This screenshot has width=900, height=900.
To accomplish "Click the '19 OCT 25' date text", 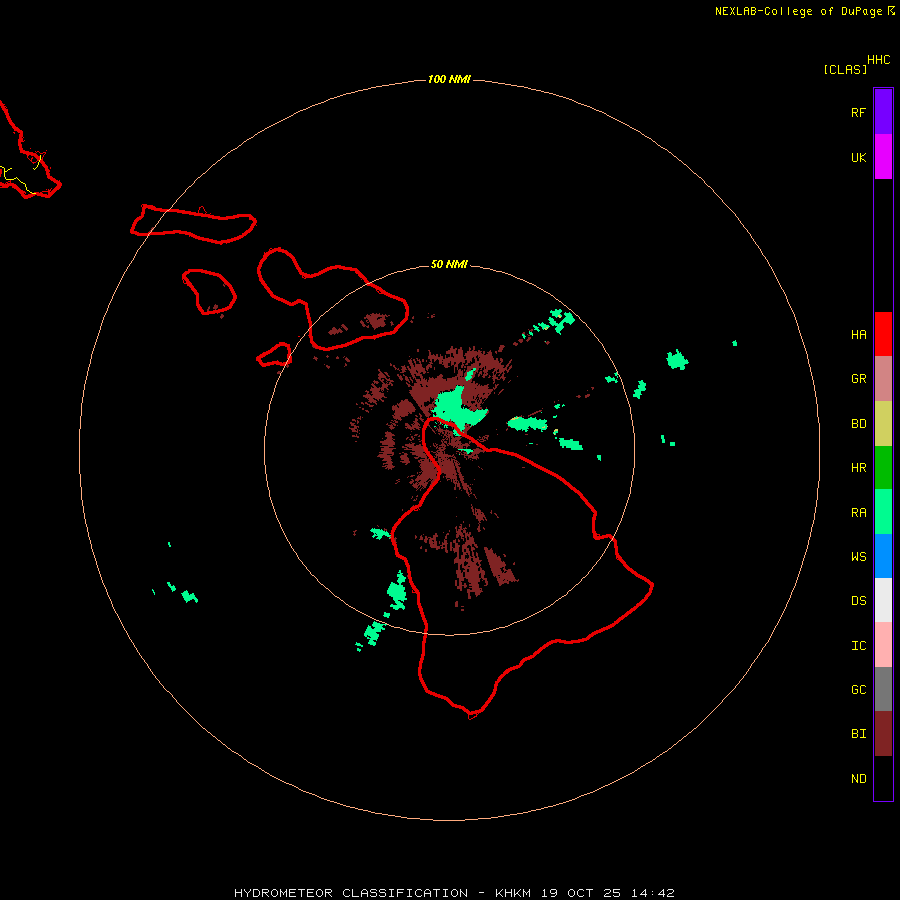I will (x=581, y=893).
